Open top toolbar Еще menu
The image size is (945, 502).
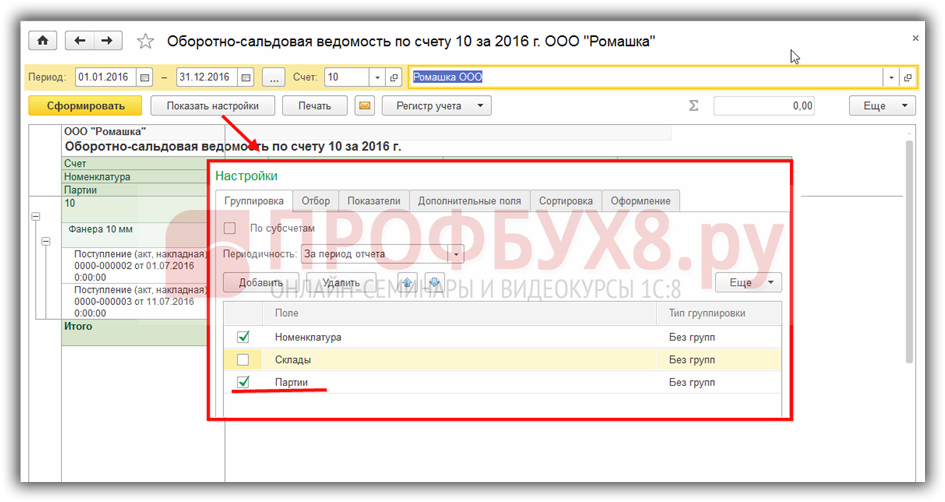pos(882,106)
